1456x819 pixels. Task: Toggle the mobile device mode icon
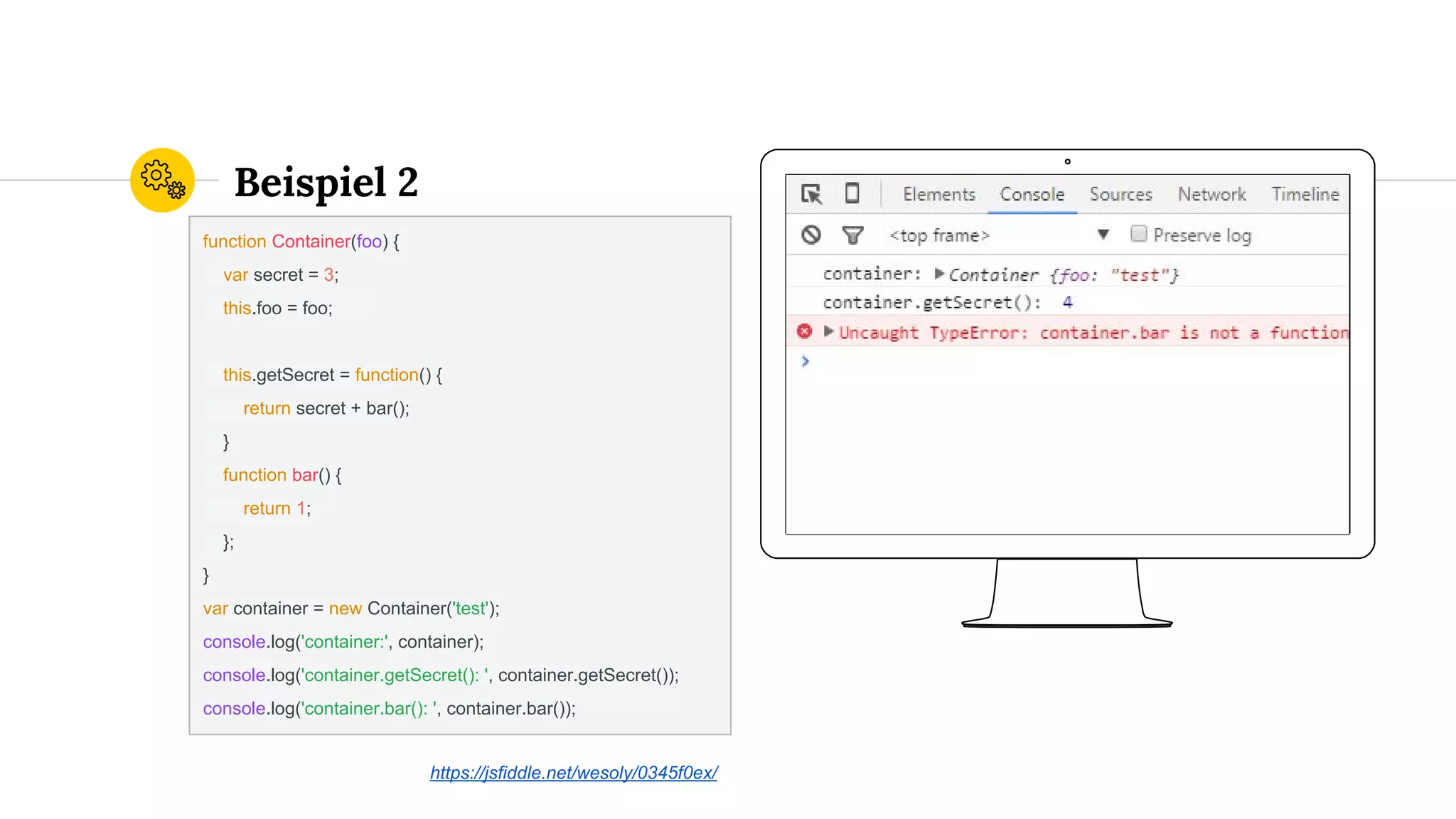852,193
